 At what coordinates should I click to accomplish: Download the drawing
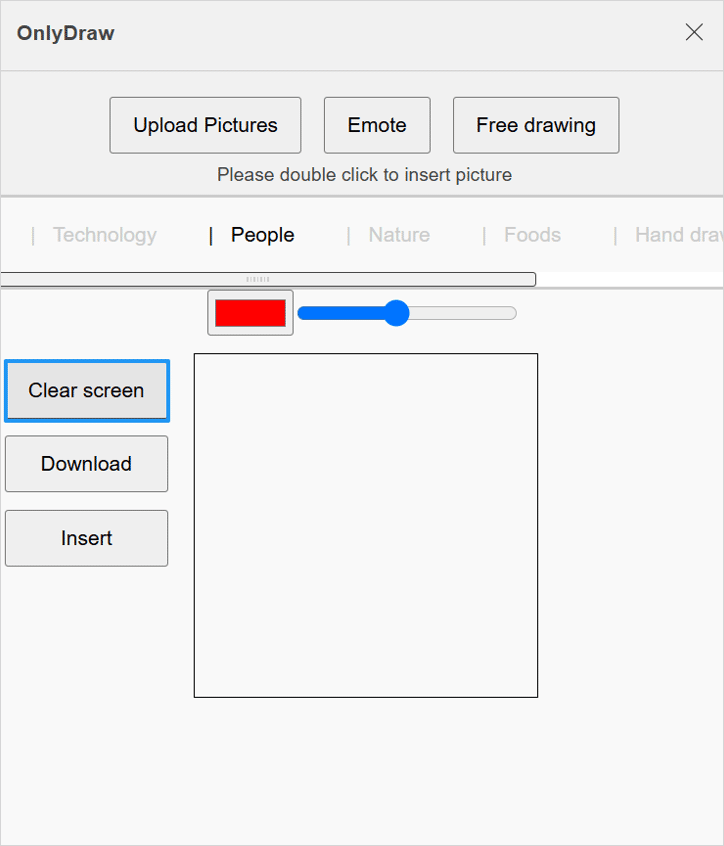[x=86, y=464]
